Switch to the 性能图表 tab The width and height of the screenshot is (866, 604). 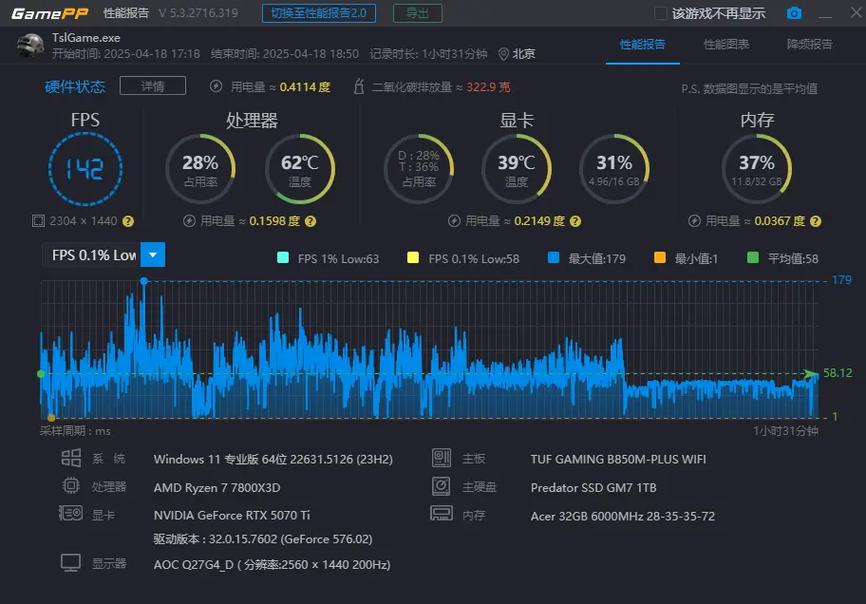coord(726,44)
